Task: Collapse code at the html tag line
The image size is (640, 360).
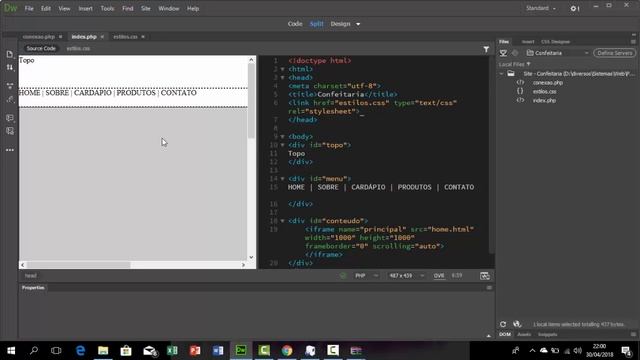Action: point(282,69)
